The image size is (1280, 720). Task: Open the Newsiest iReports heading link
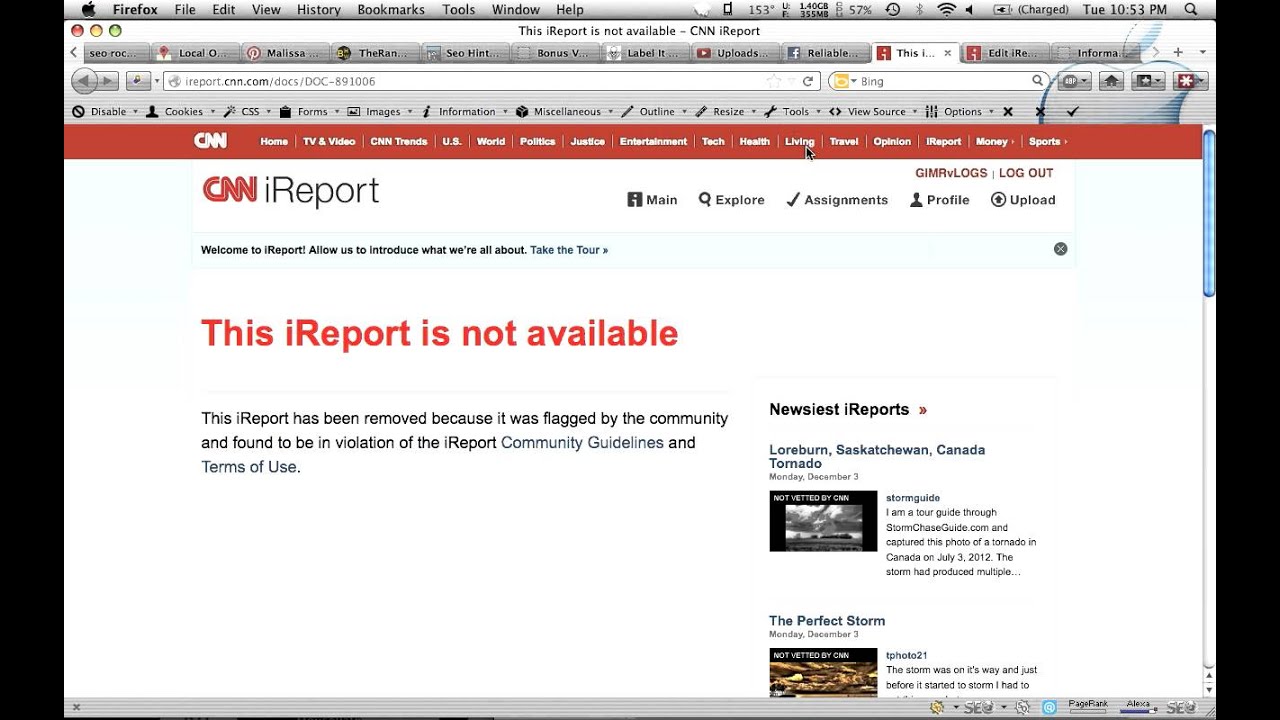[848, 409]
